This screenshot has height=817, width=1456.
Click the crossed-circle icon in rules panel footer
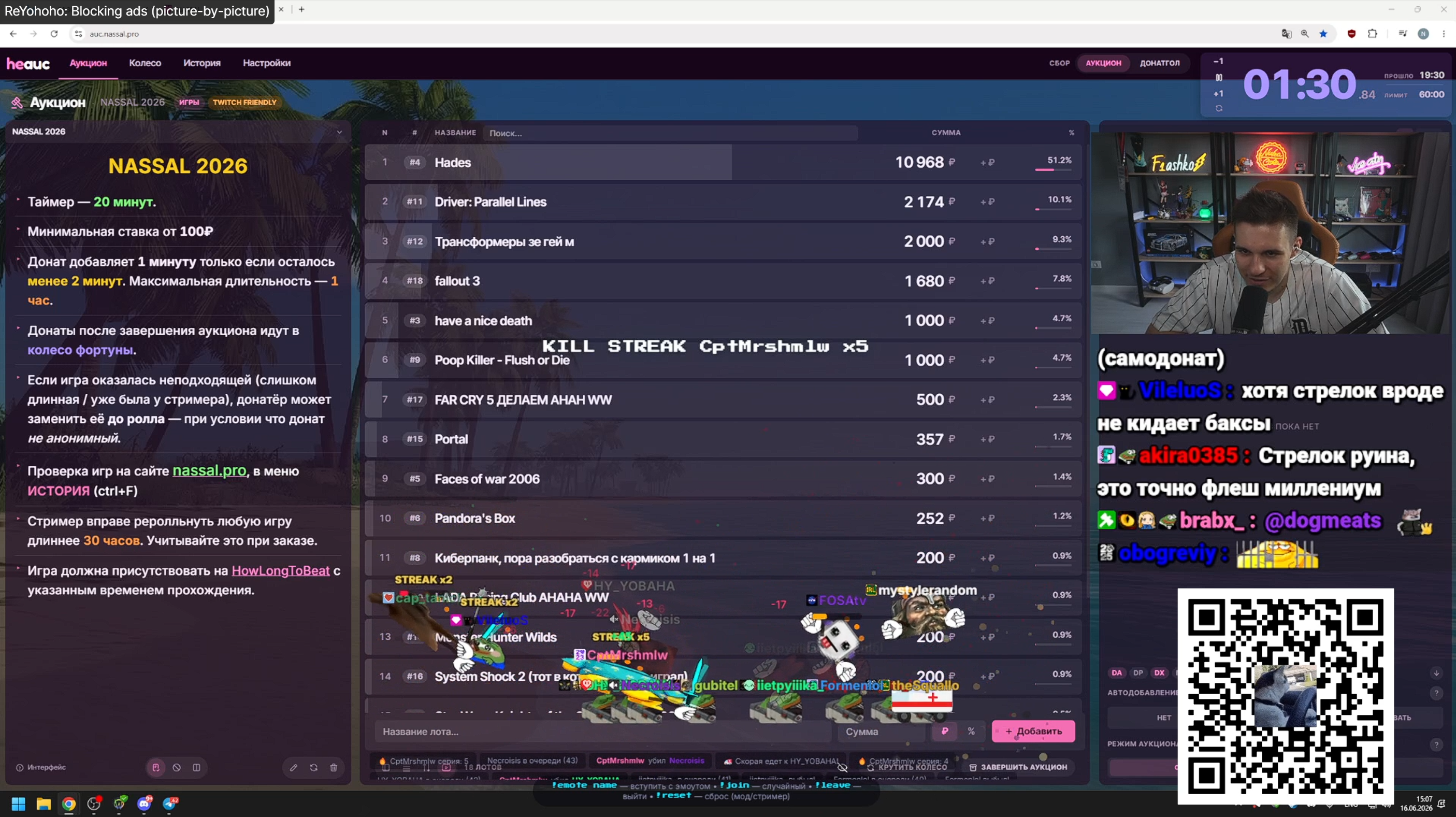[176, 767]
